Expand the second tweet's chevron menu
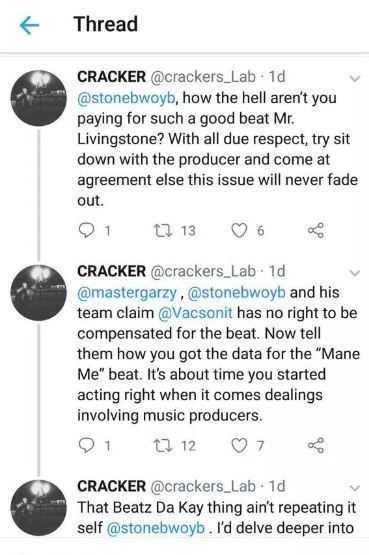Viewport: 369px width, 555px height. click(x=354, y=273)
